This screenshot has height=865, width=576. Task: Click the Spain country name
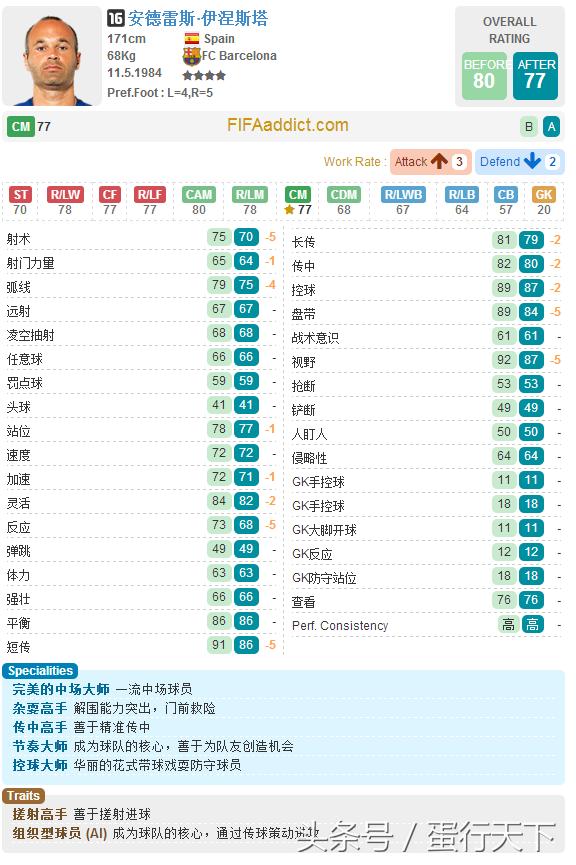[219, 39]
